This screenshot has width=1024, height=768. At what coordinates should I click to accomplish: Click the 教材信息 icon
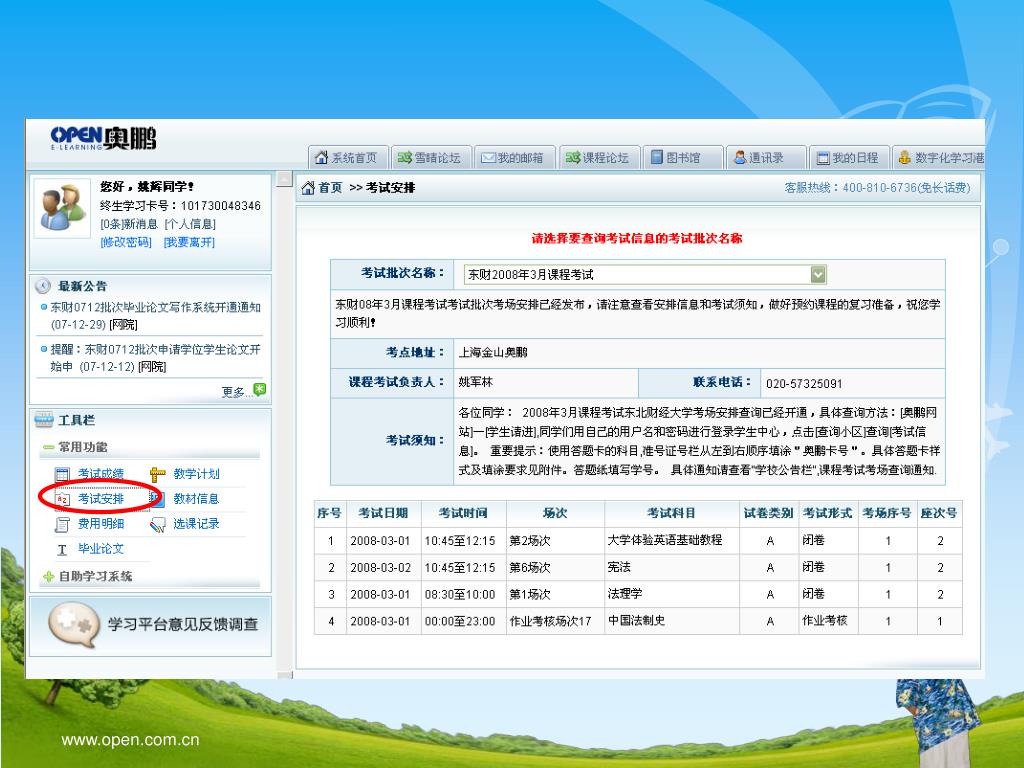[x=157, y=499]
